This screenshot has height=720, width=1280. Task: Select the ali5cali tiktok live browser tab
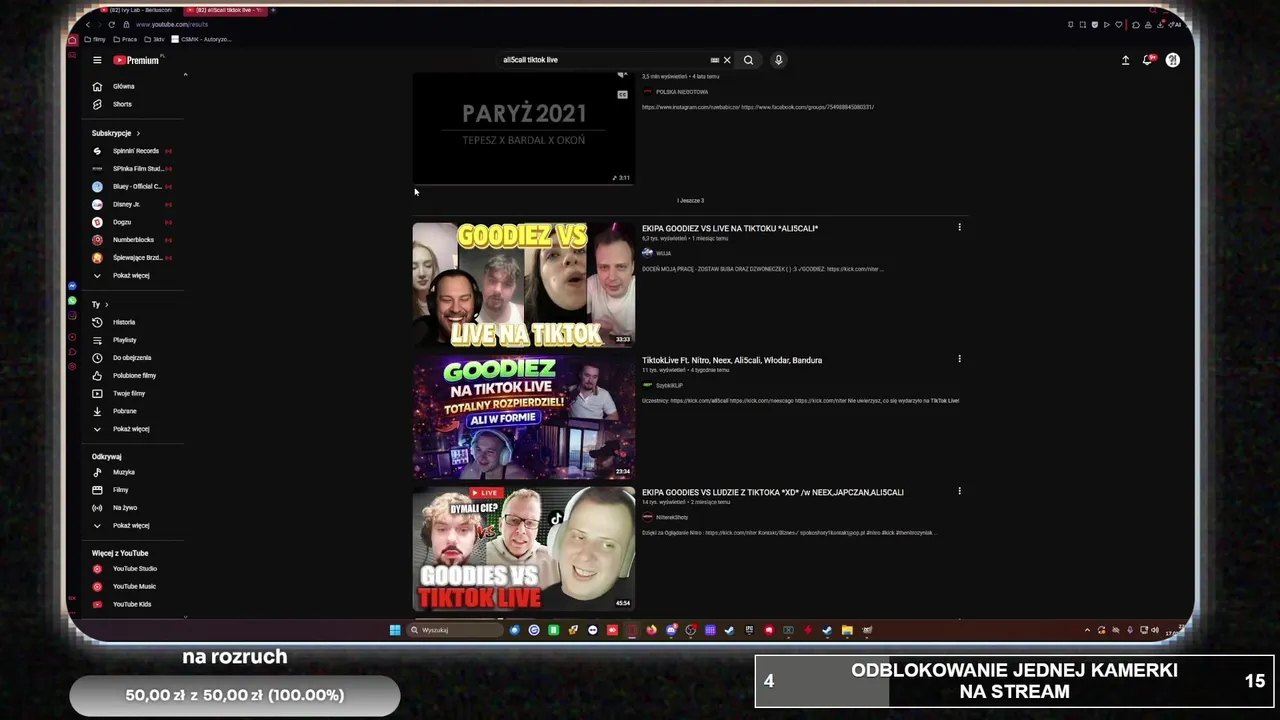click(x=227, y=10)
